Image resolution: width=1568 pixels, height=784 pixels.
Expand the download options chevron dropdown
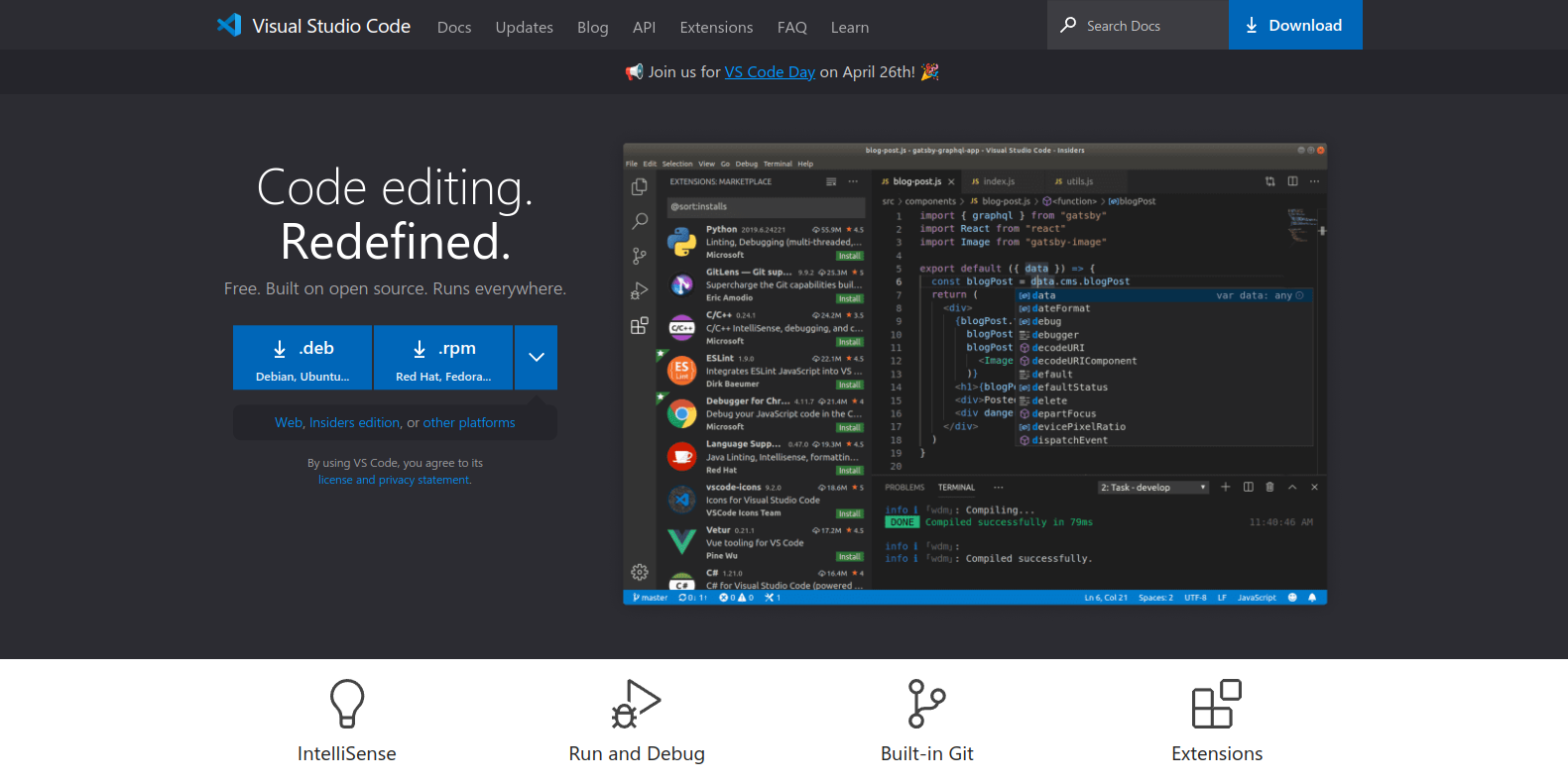(536, 358)
